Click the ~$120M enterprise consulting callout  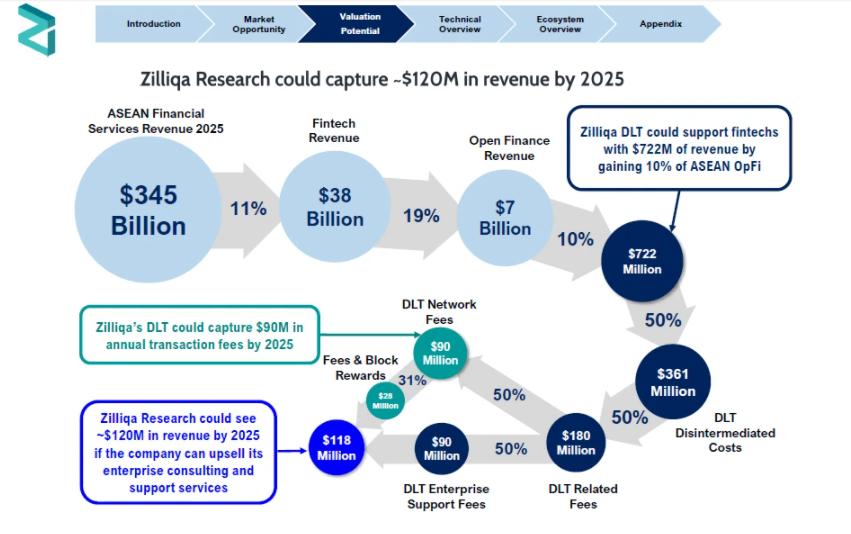point(179,453)
